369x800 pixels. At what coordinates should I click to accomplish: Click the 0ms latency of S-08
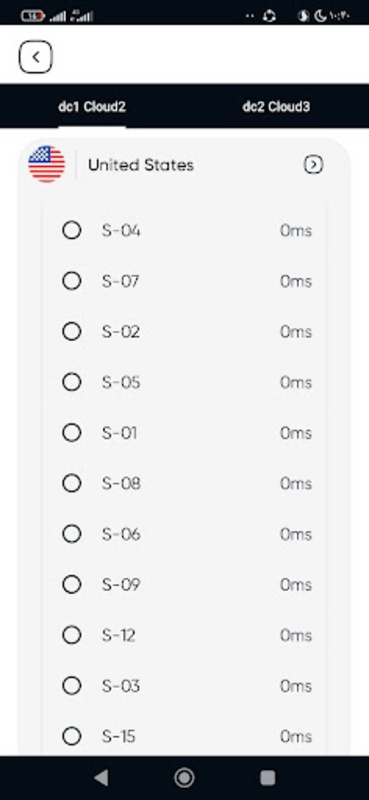tap(296, 484)
